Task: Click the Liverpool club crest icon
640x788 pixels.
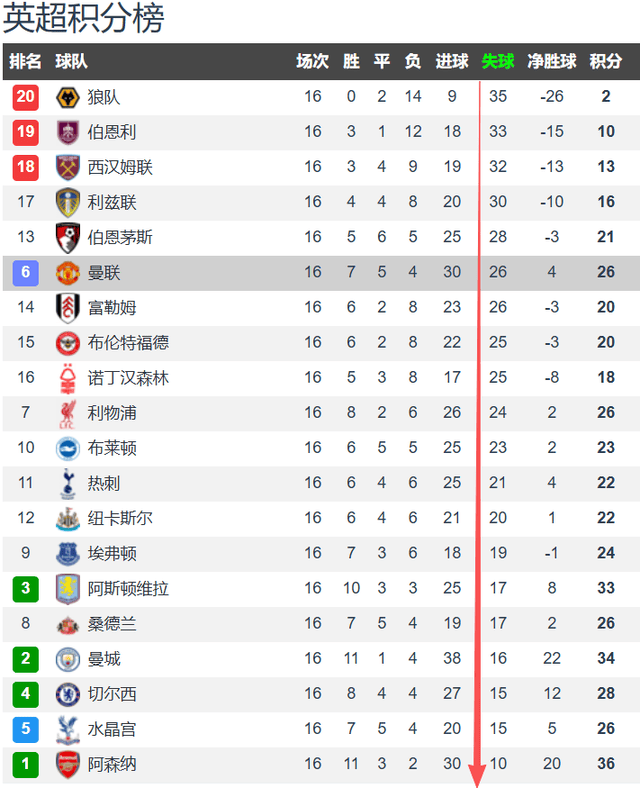Action: pyautogui.click(x=68, y=412)
